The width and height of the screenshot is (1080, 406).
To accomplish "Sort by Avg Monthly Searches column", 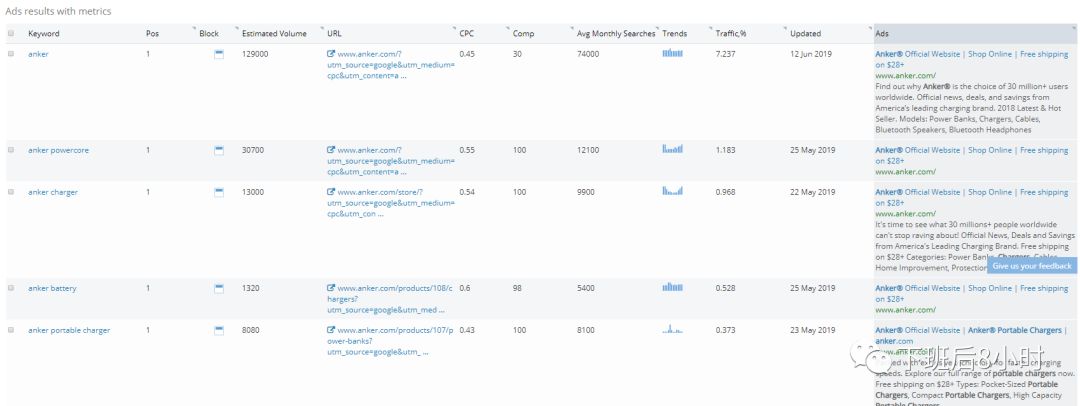I will (x=616, y=33).
